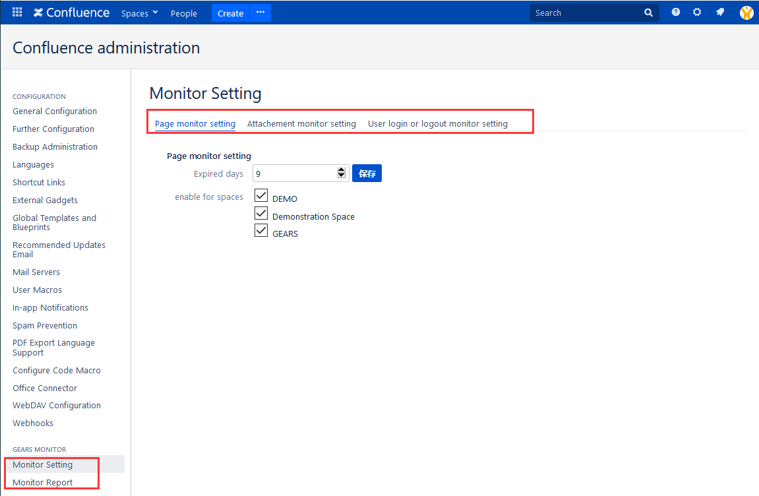Image resolution: width=759 pixels, height=496 pixels.
Task: Click the Demonstration Space label
Action: pos(313,217)
